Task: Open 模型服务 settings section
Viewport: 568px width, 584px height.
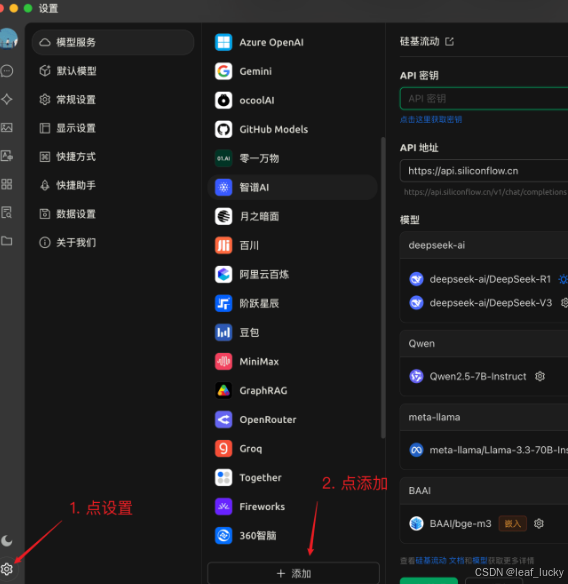Action: pos(113,42)
